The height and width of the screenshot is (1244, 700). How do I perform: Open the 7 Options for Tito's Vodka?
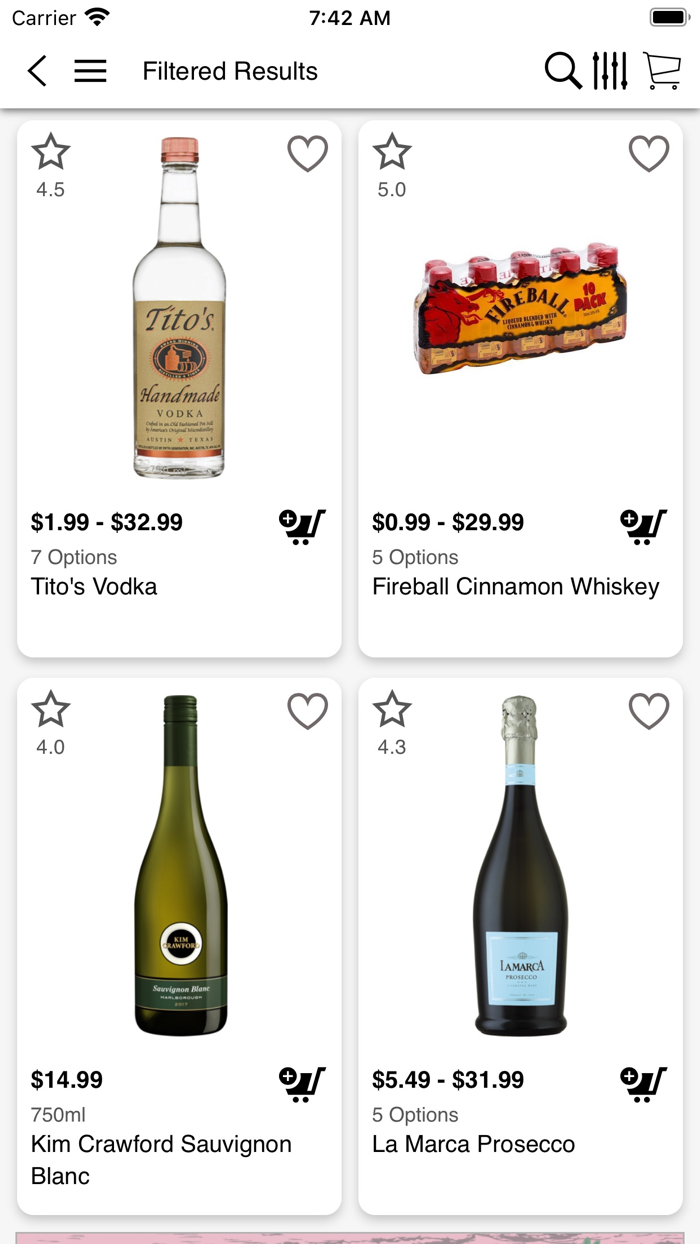click(x=64, y=558)
